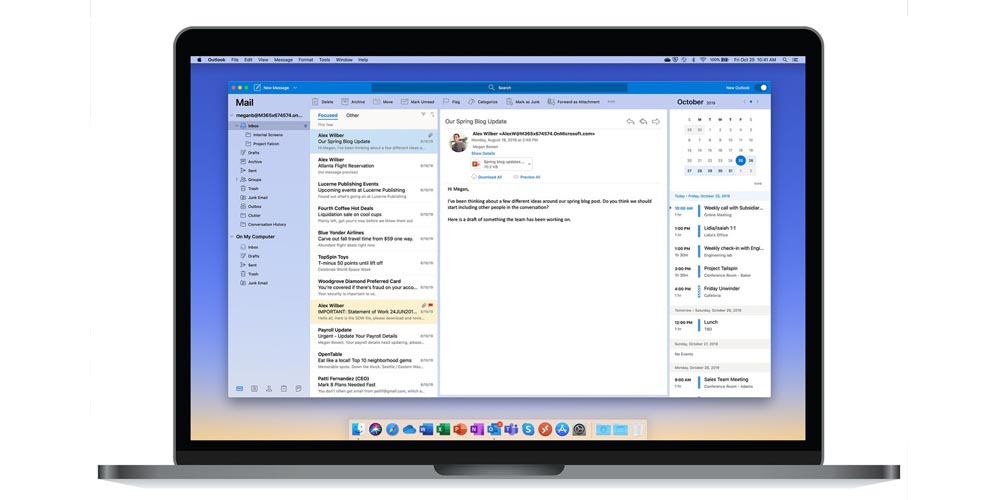1000x500 pixels.
Task: Click the Preview All link
Action: point(526,177)
